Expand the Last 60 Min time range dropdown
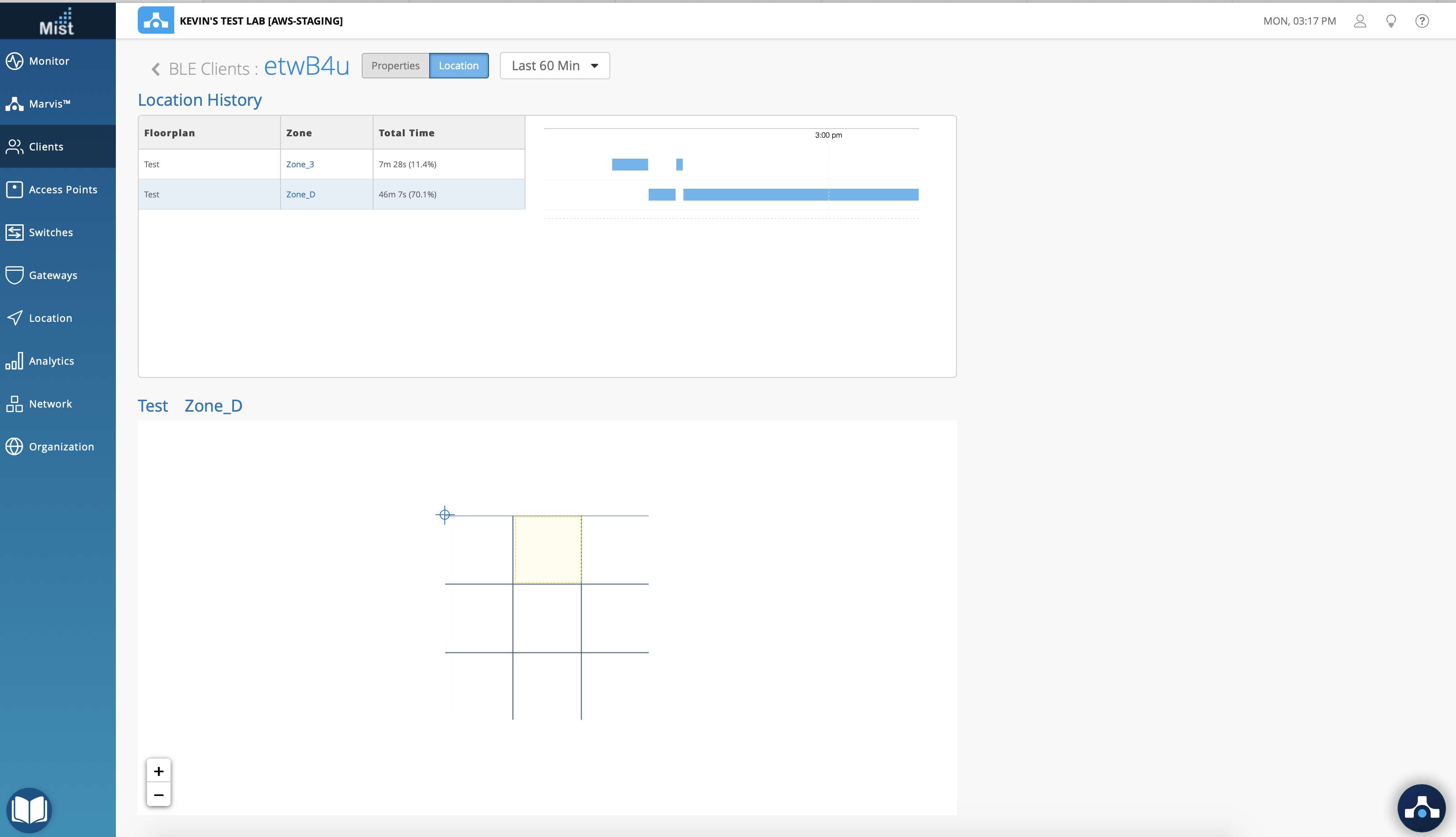The width and height of the screenshot is (1456, 837). 554,66
